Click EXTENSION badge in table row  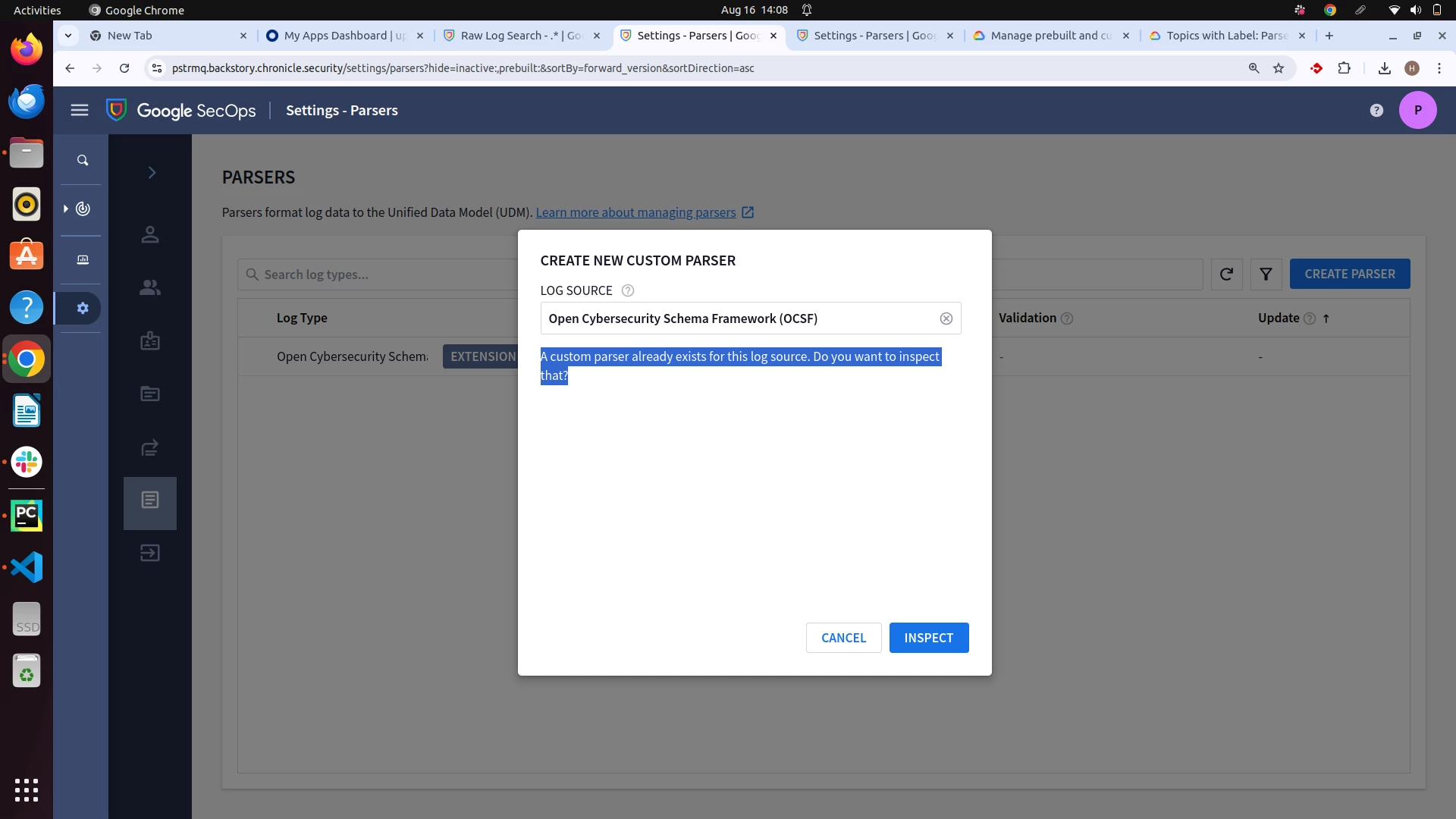[x=482, y=356]
